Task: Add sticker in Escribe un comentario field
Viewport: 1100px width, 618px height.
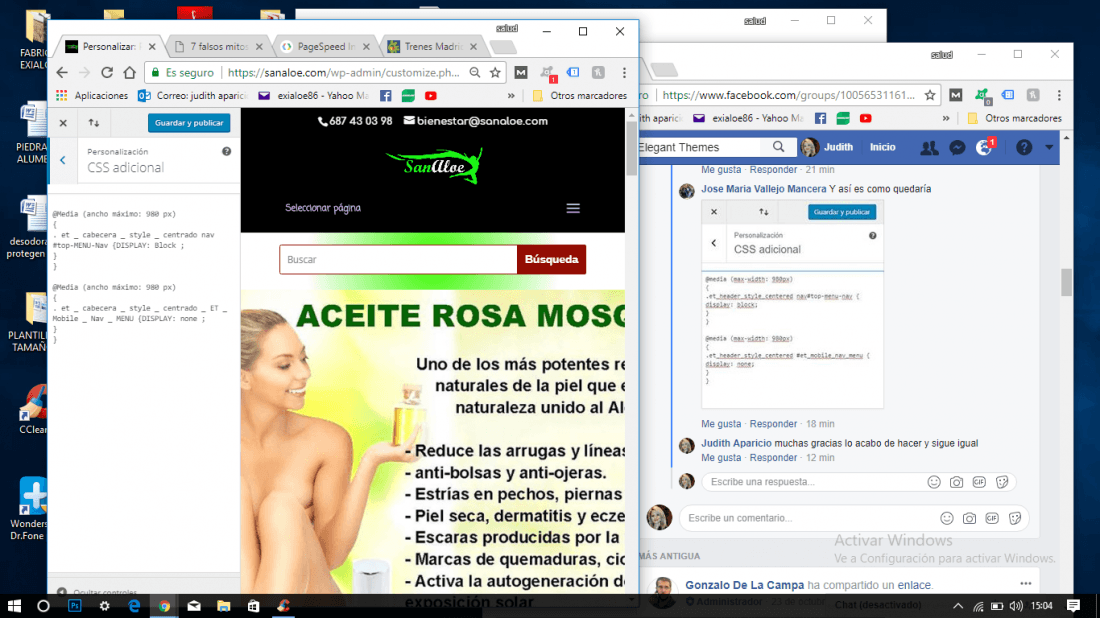Action: 1014,518
